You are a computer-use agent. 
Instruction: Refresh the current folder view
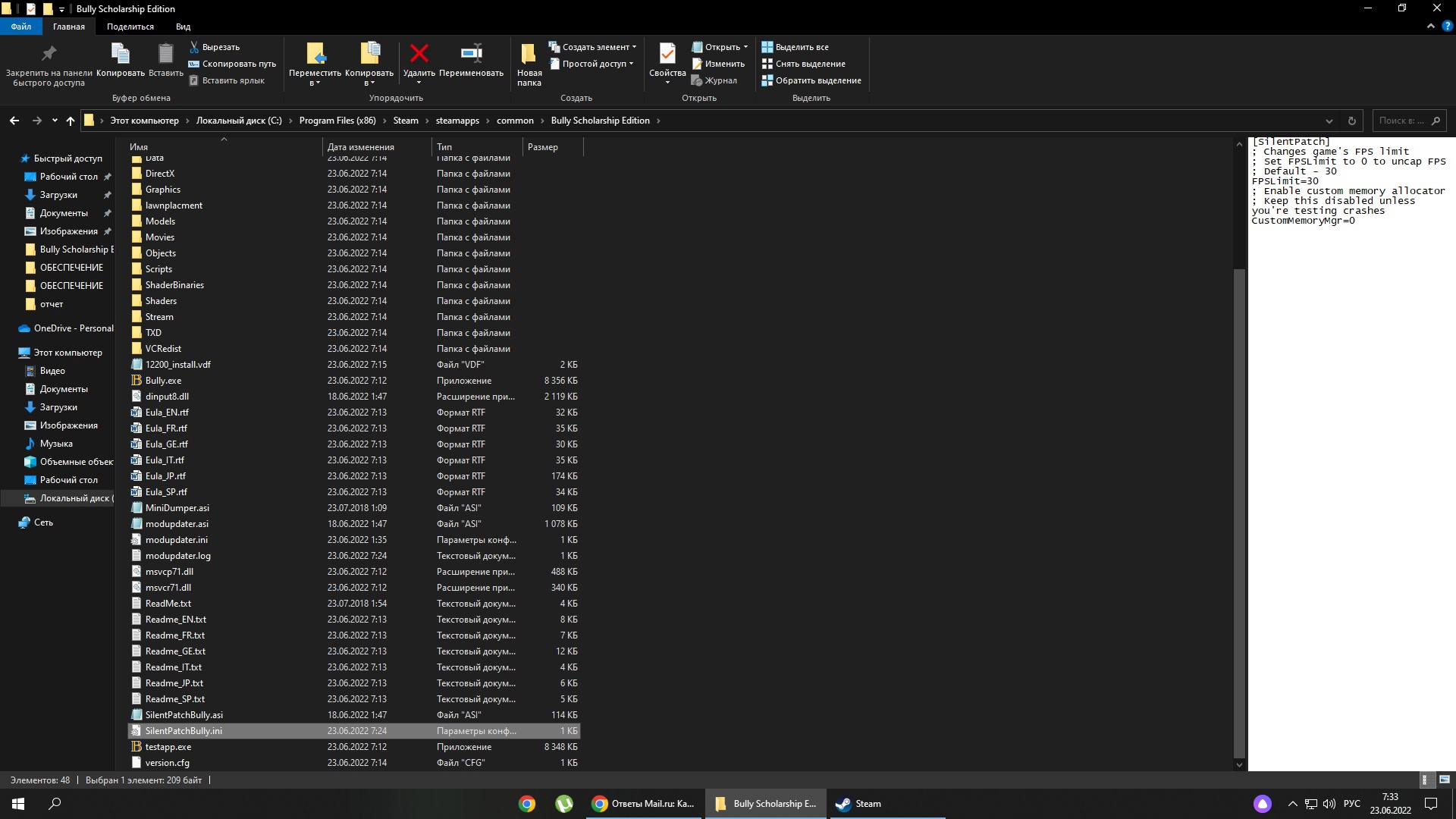point(1351,121)
